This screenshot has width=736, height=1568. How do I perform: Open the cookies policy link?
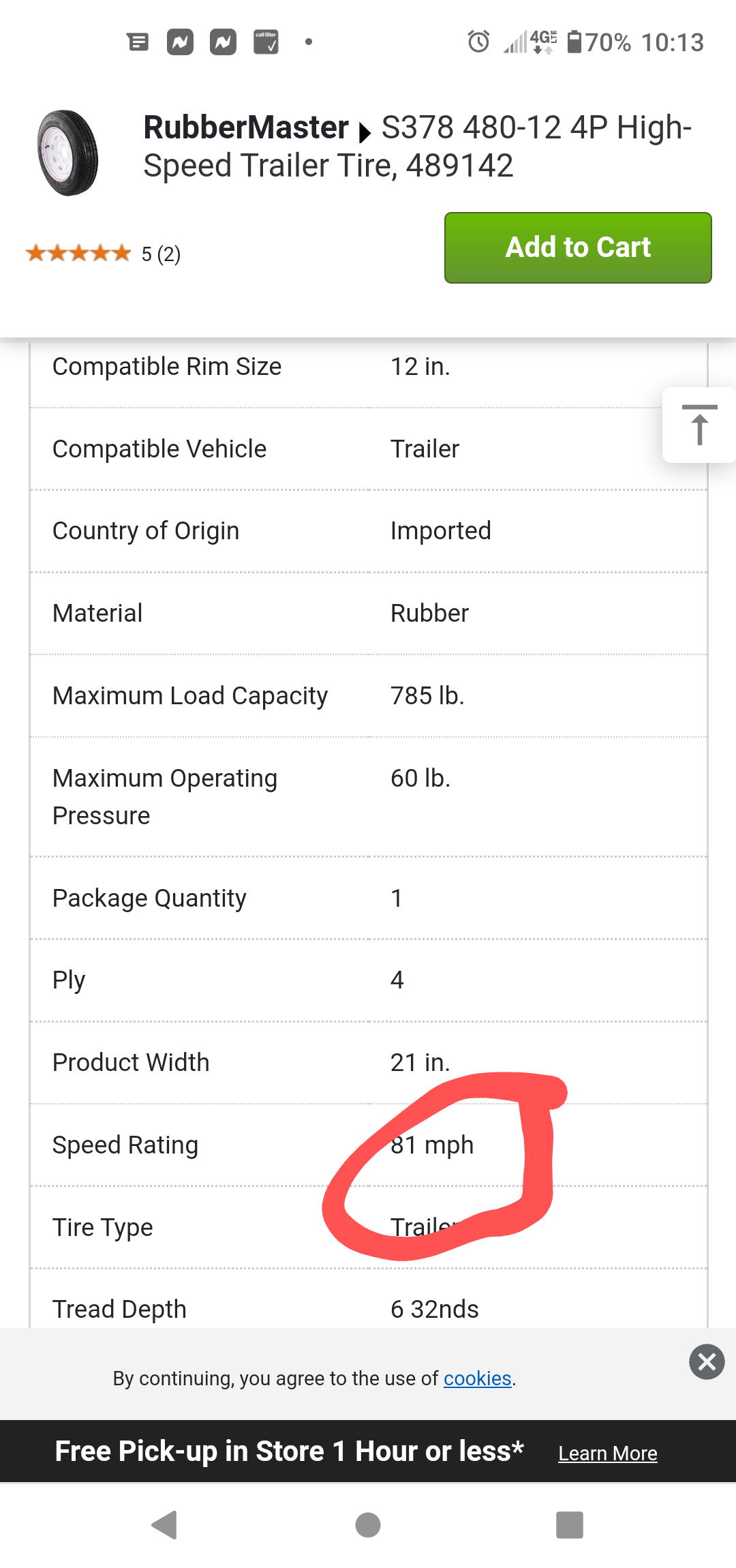[x=477, y=1378]
